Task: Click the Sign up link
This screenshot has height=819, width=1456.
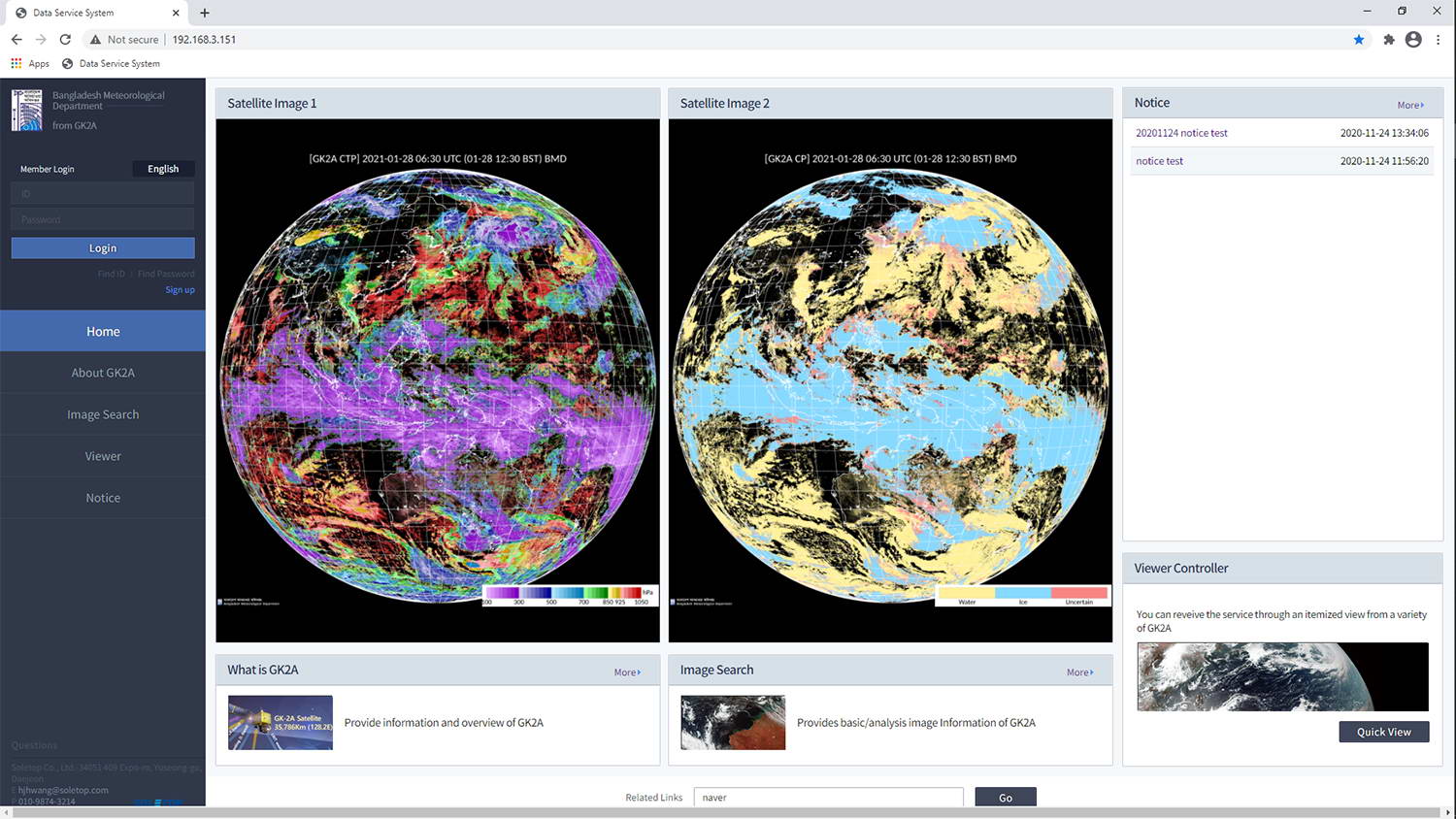Action: click(x=180, y=290)
